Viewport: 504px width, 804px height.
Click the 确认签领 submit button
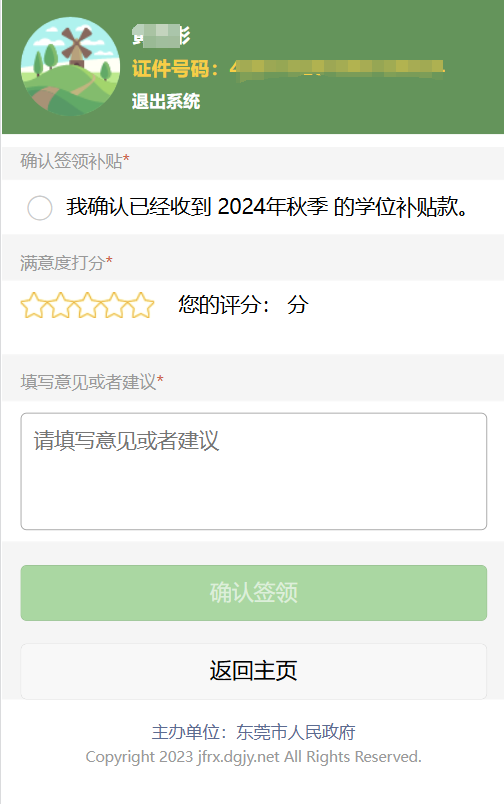(254, 593)
